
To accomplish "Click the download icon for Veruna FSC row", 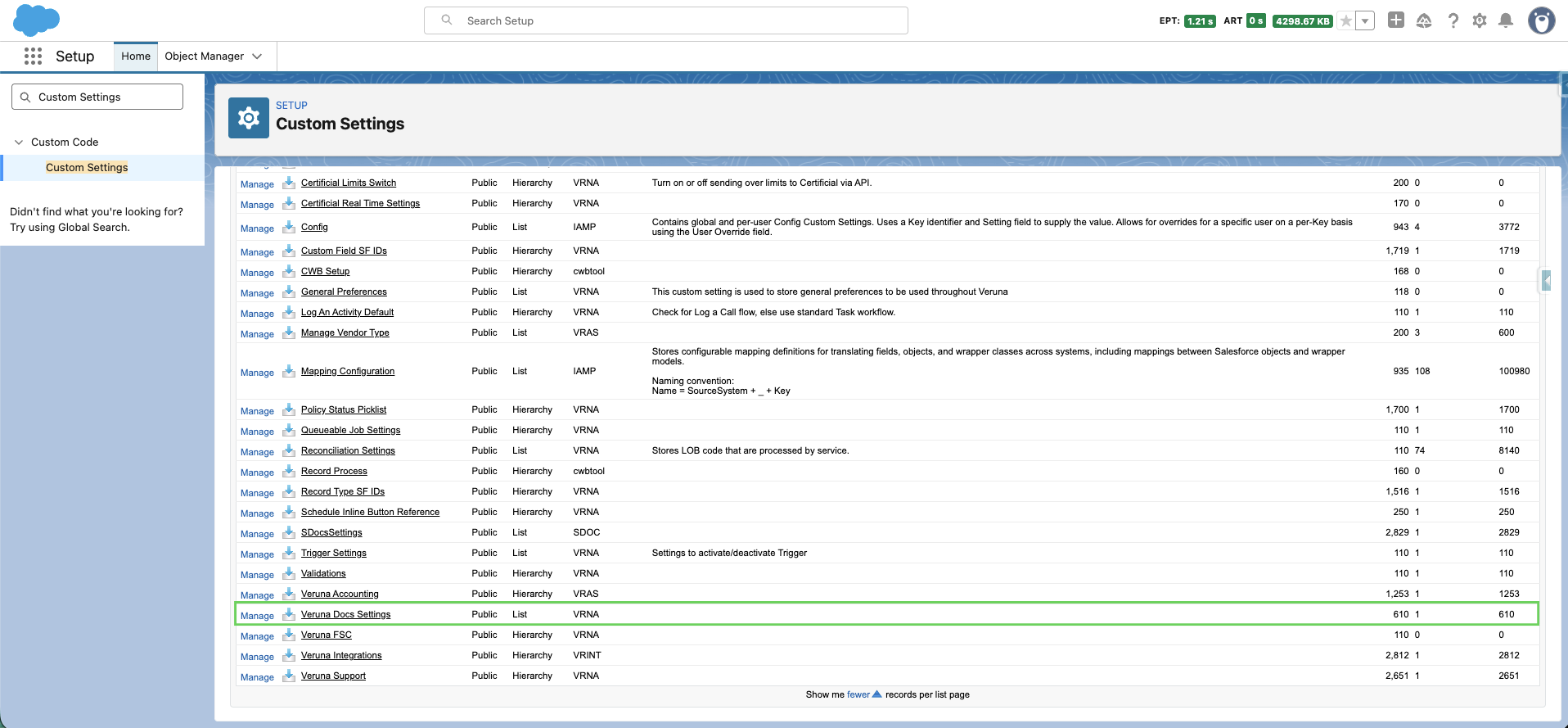I will [x=289, y=635].
